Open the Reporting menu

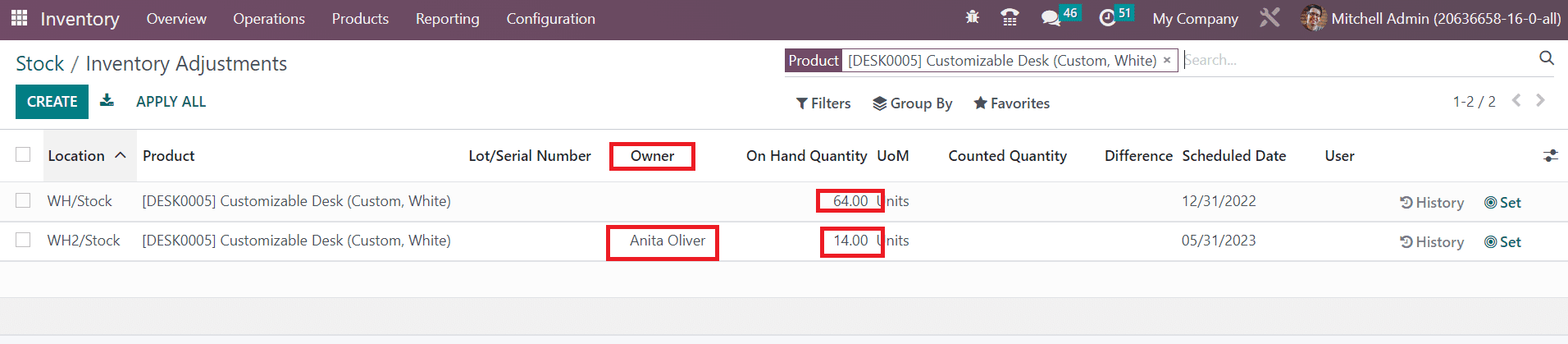pyautogui.click(x=448, y=18)
